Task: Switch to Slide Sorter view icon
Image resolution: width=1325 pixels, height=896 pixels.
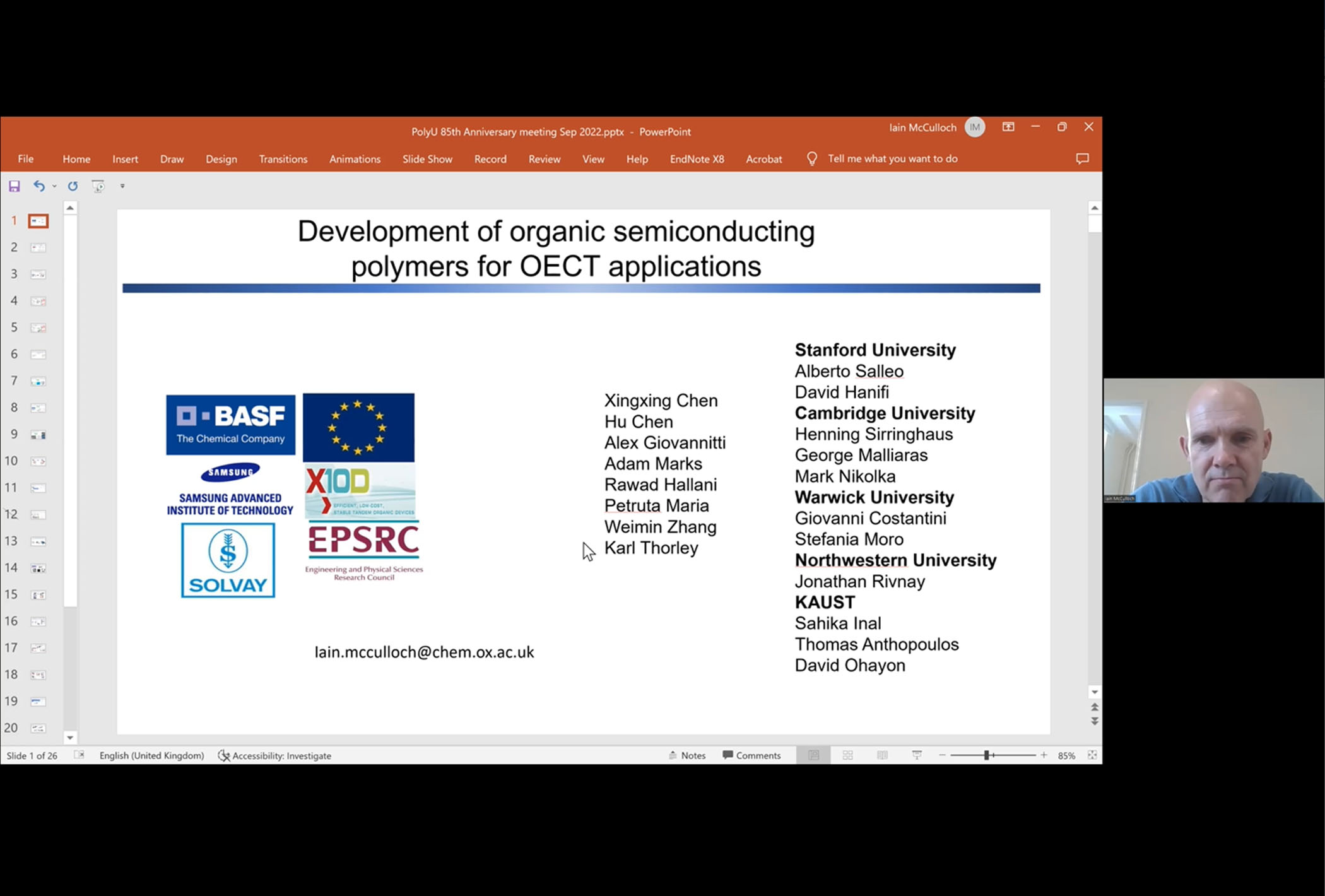Action: point(848,755)
